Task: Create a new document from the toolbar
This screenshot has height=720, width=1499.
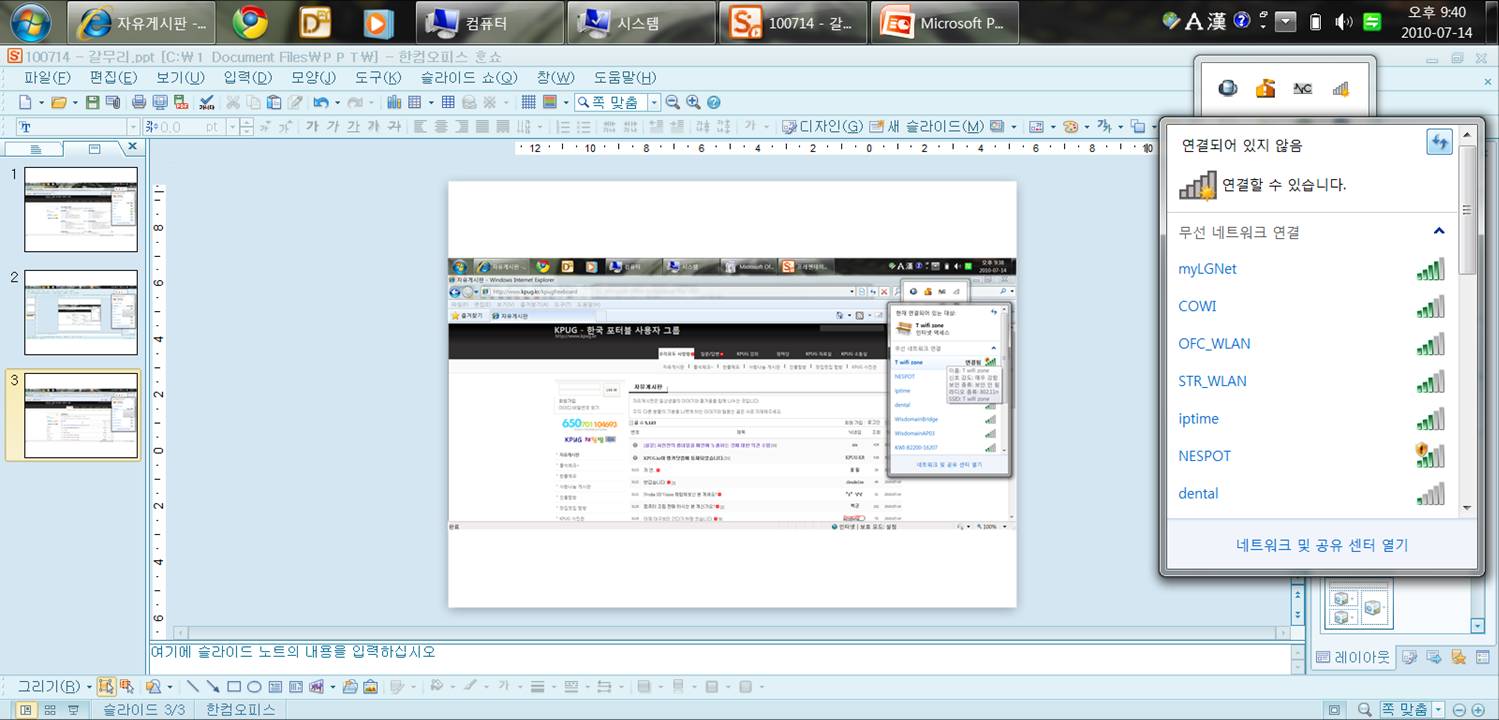Action: pyautogui.click(x=25, y=102)
